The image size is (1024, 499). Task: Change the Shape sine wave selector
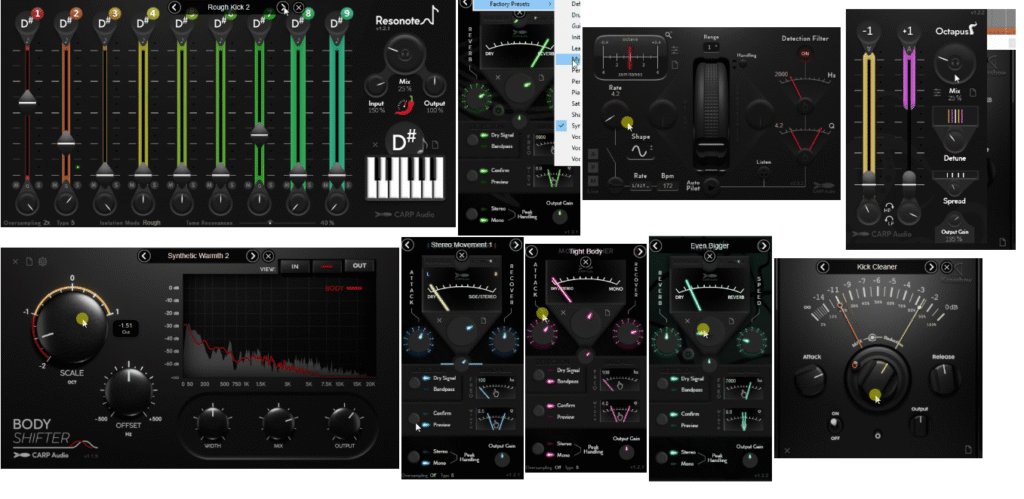[640, 152]
